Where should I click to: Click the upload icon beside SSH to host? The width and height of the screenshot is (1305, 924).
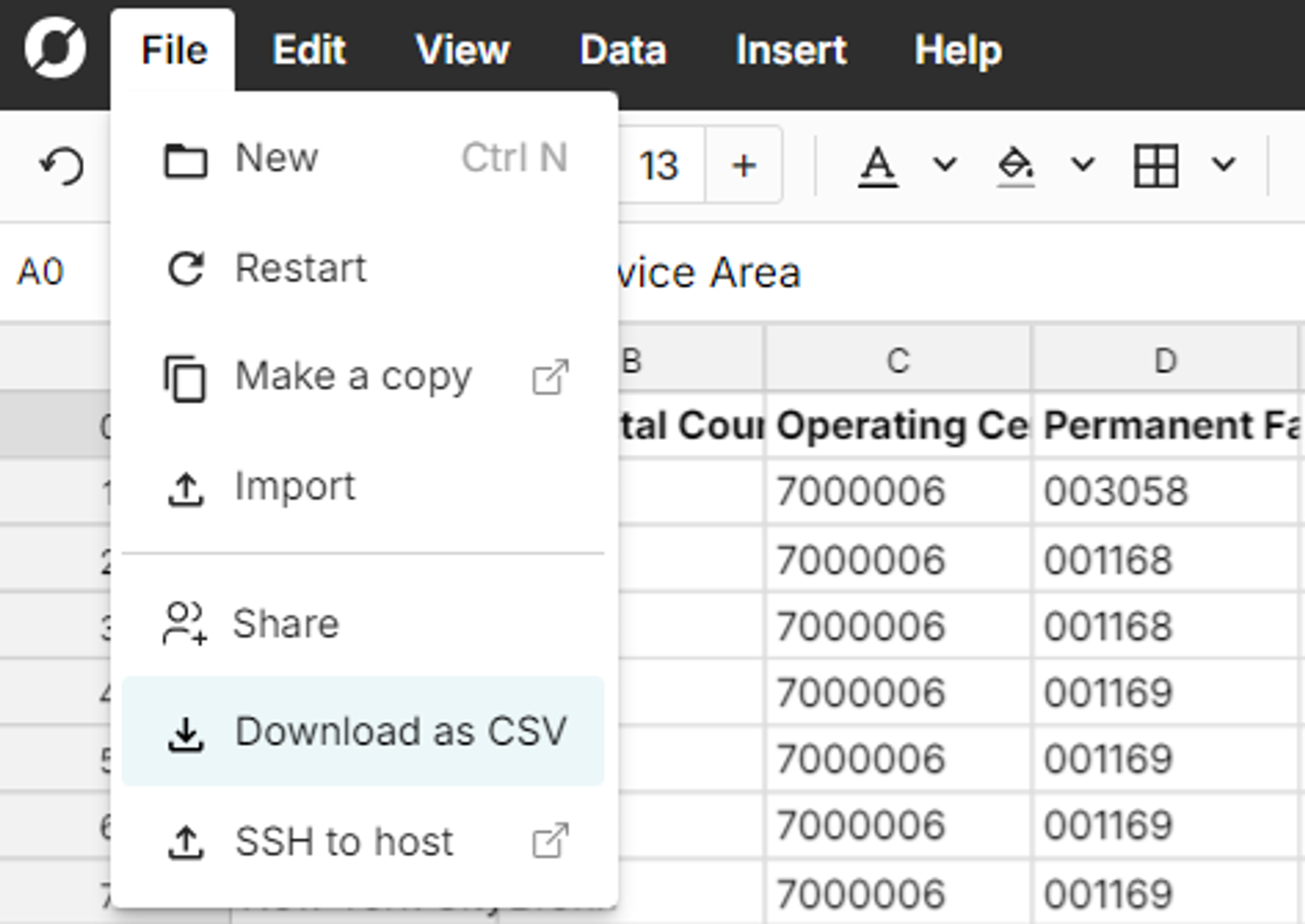tap(185, 842)
